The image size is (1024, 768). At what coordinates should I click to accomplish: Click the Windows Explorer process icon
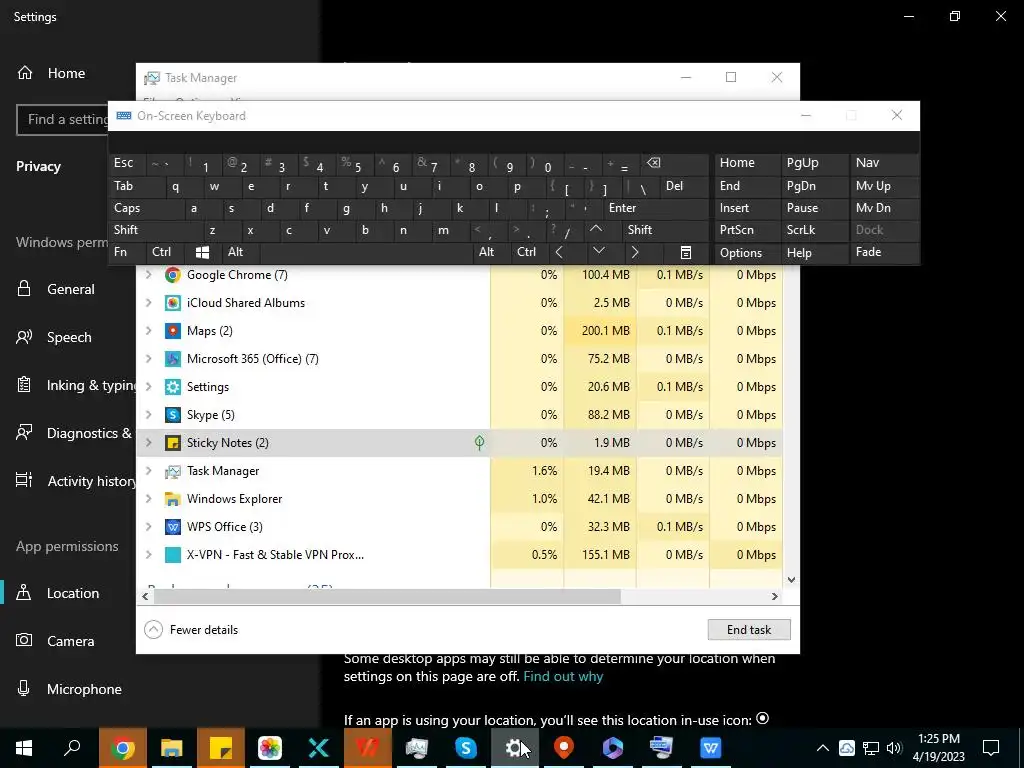(x=172, y=499)
